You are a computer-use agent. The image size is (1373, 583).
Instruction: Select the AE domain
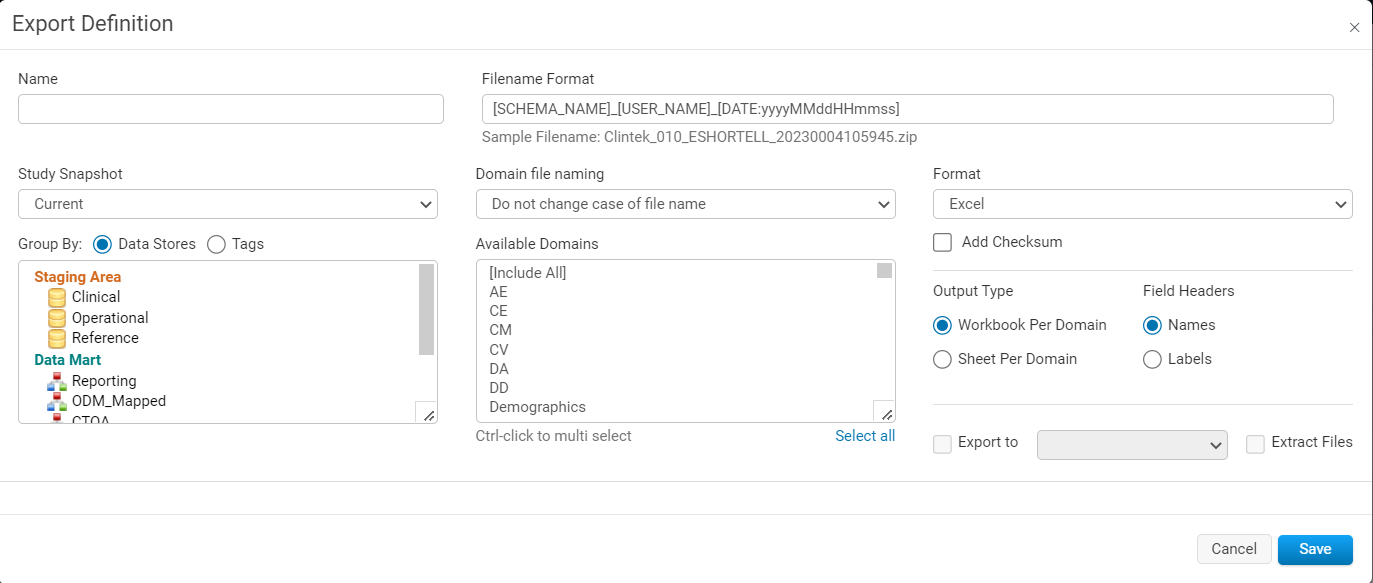[498, 292]
